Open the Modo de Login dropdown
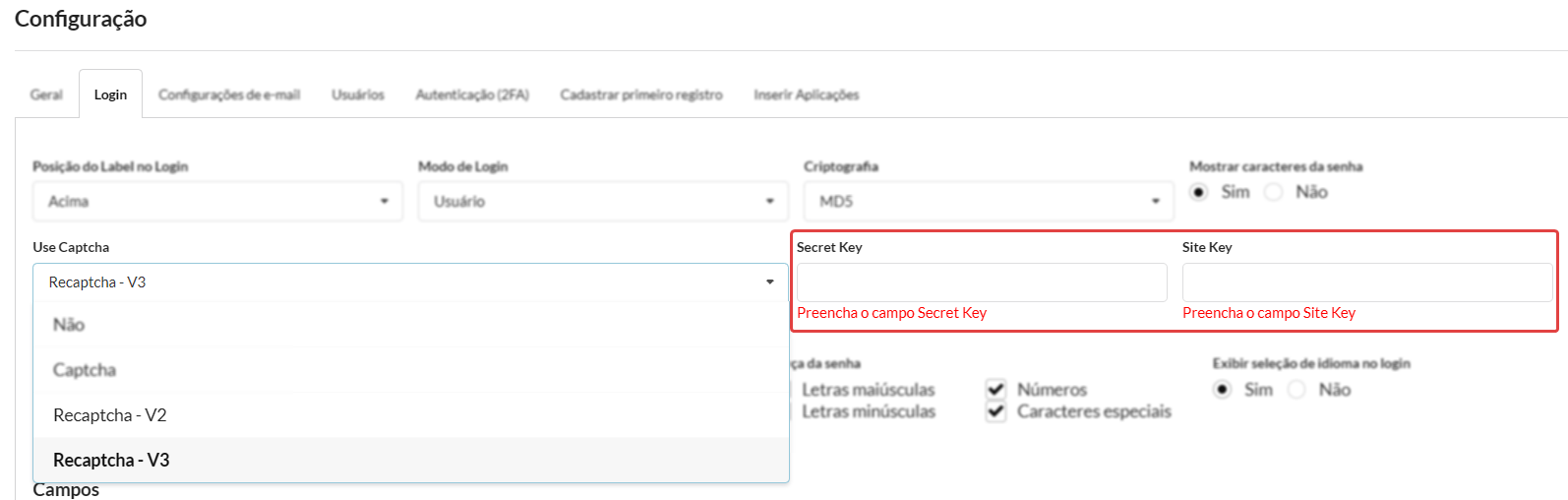The height and width of the screenshot is (500, 1568). (603, 202)
